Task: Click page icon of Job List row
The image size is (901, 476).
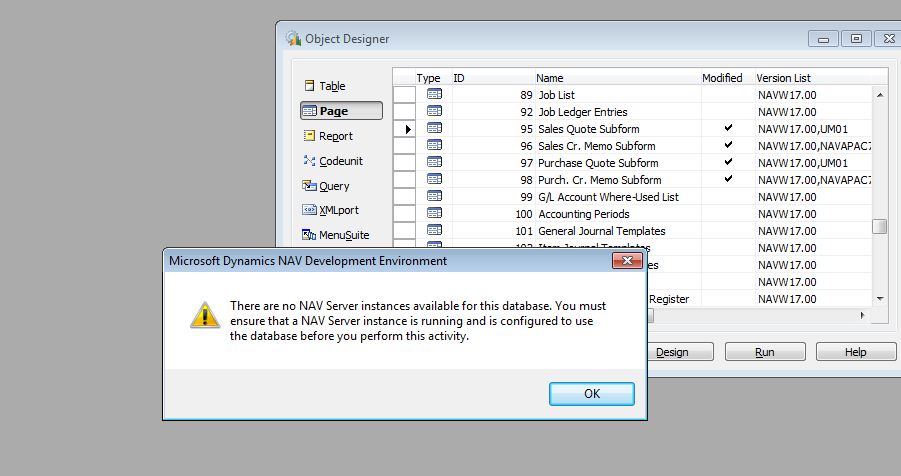Action: 434,94
